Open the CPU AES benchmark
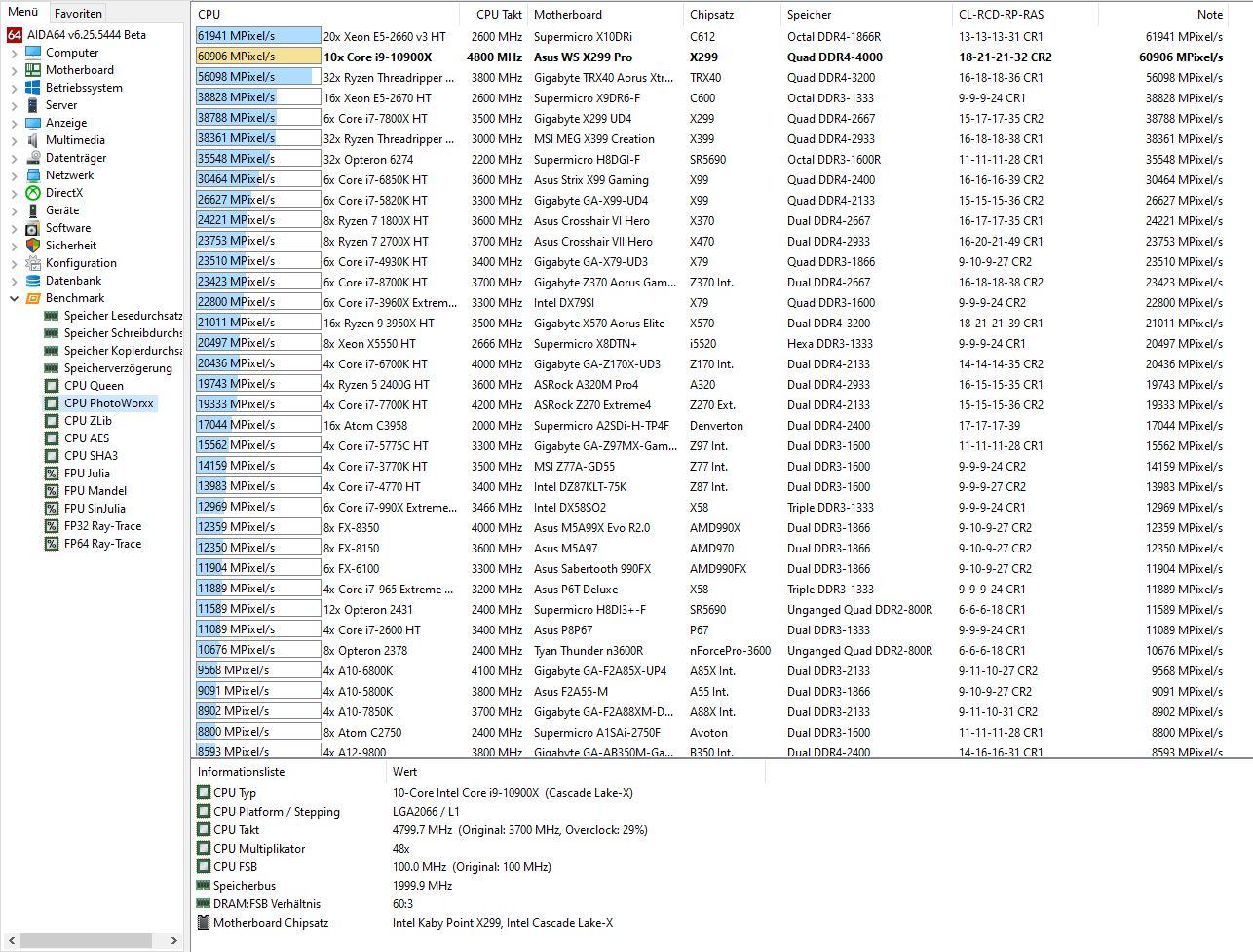1253x952 pixels. point(87,438)
